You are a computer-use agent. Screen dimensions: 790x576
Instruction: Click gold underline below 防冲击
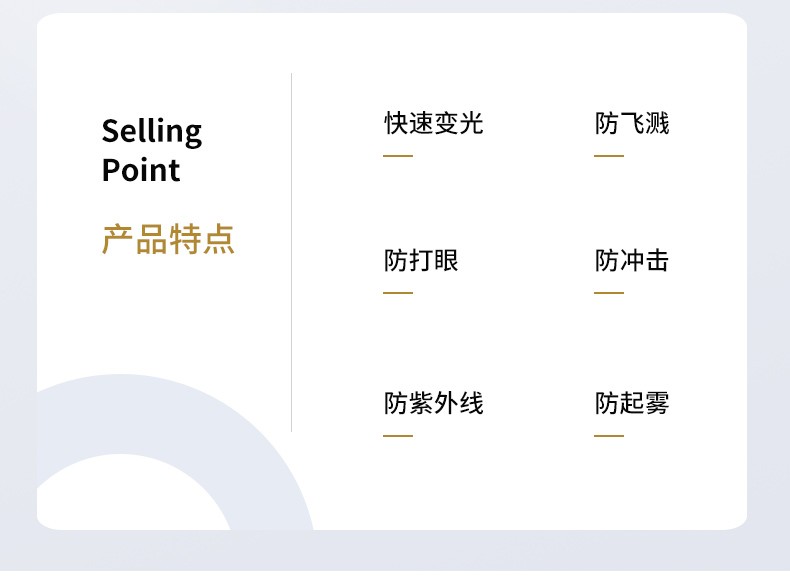pyautogui.click(x=609, y=292)
